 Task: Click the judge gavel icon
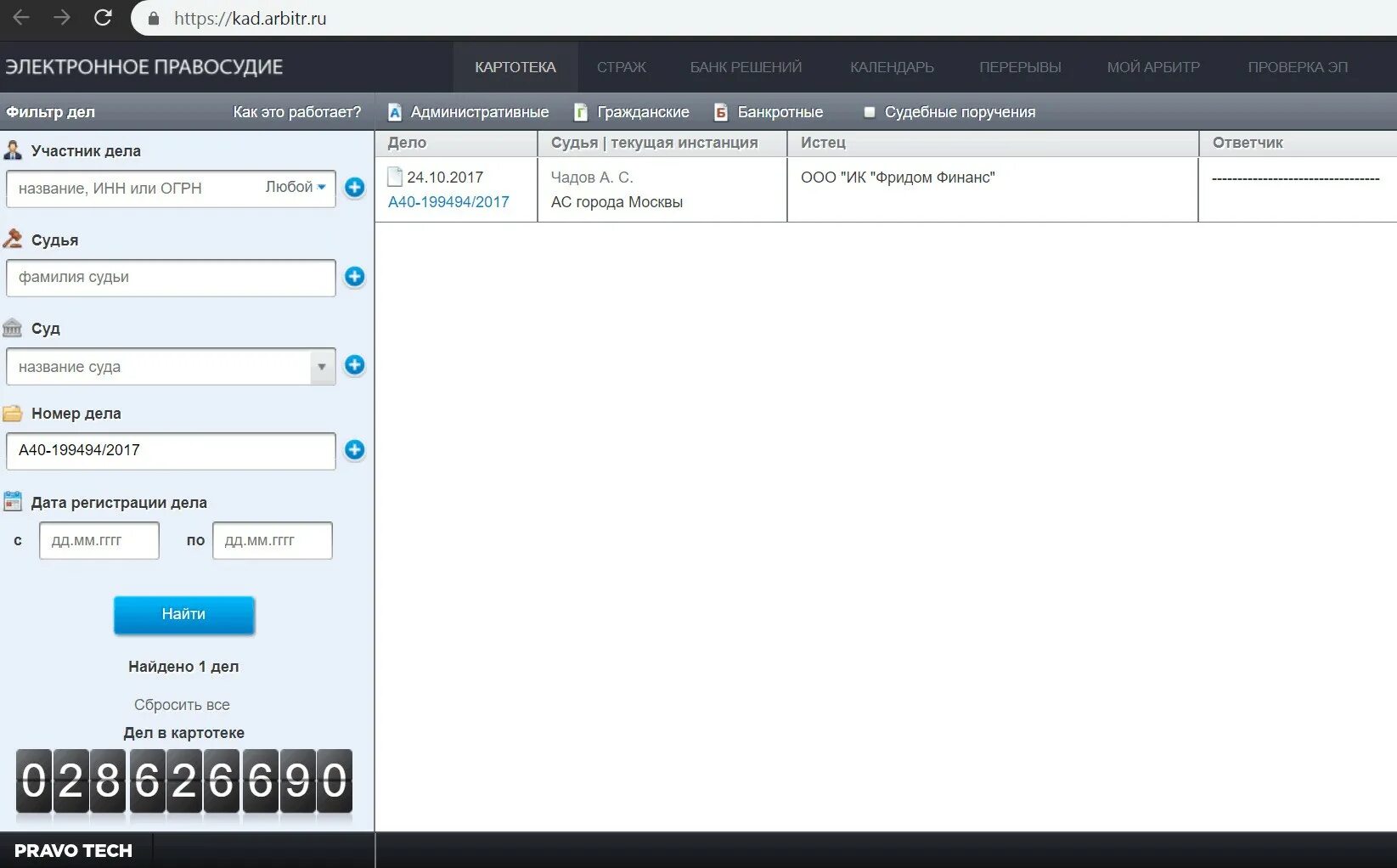13,239
